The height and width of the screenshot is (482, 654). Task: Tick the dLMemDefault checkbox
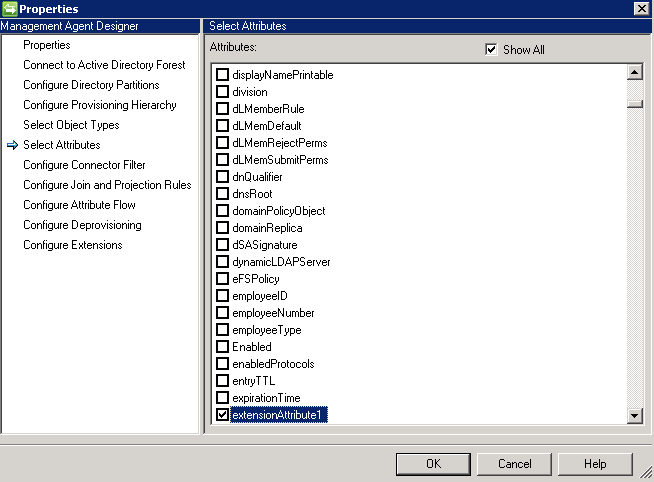pyautogui.click(x=222, y=126)
